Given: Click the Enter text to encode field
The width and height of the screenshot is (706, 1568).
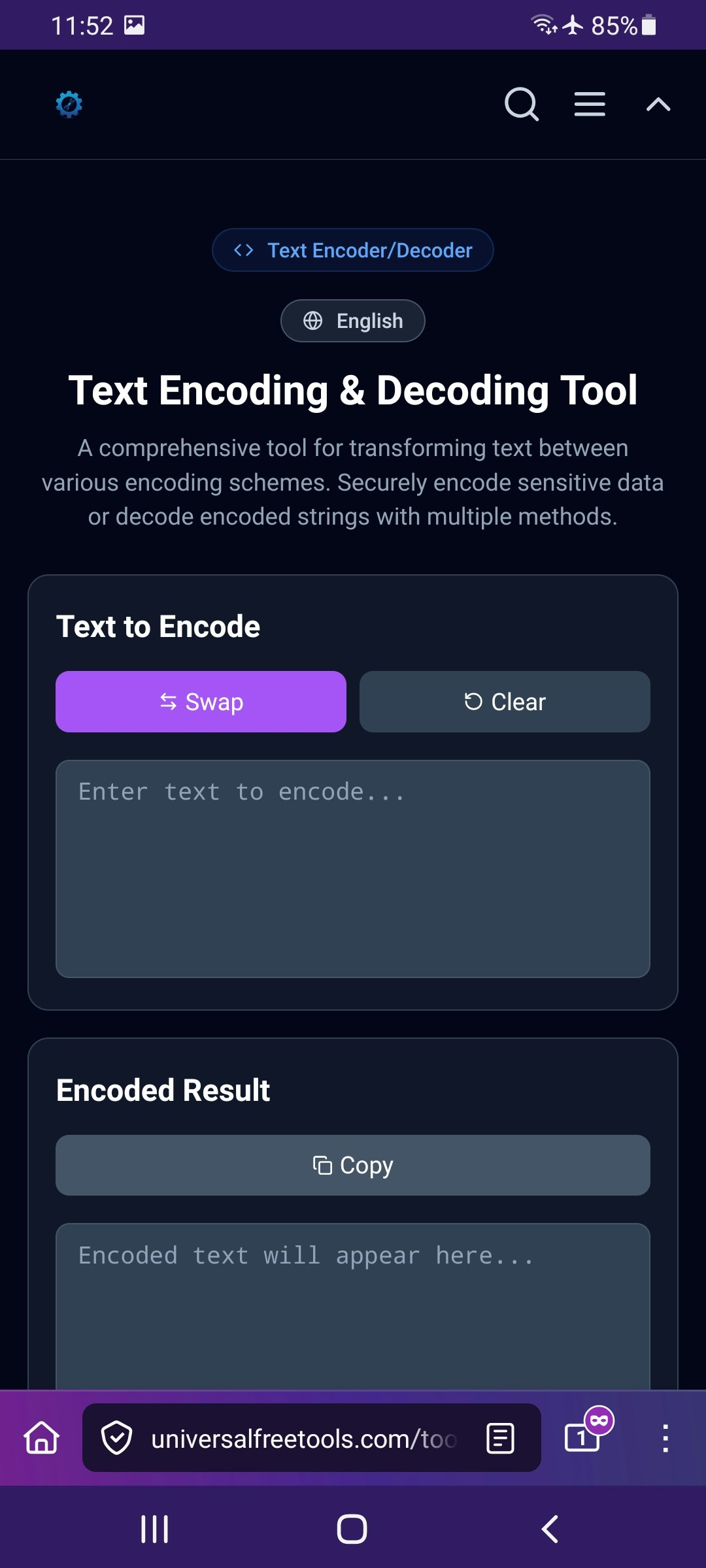Looking at the screenshot, I should click(352, 869).
